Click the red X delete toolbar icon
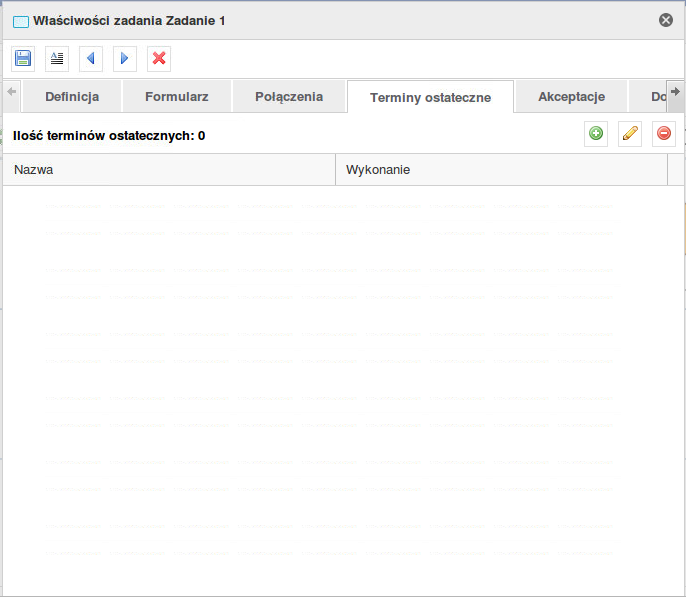686x597 pixels. coord(159,59)
